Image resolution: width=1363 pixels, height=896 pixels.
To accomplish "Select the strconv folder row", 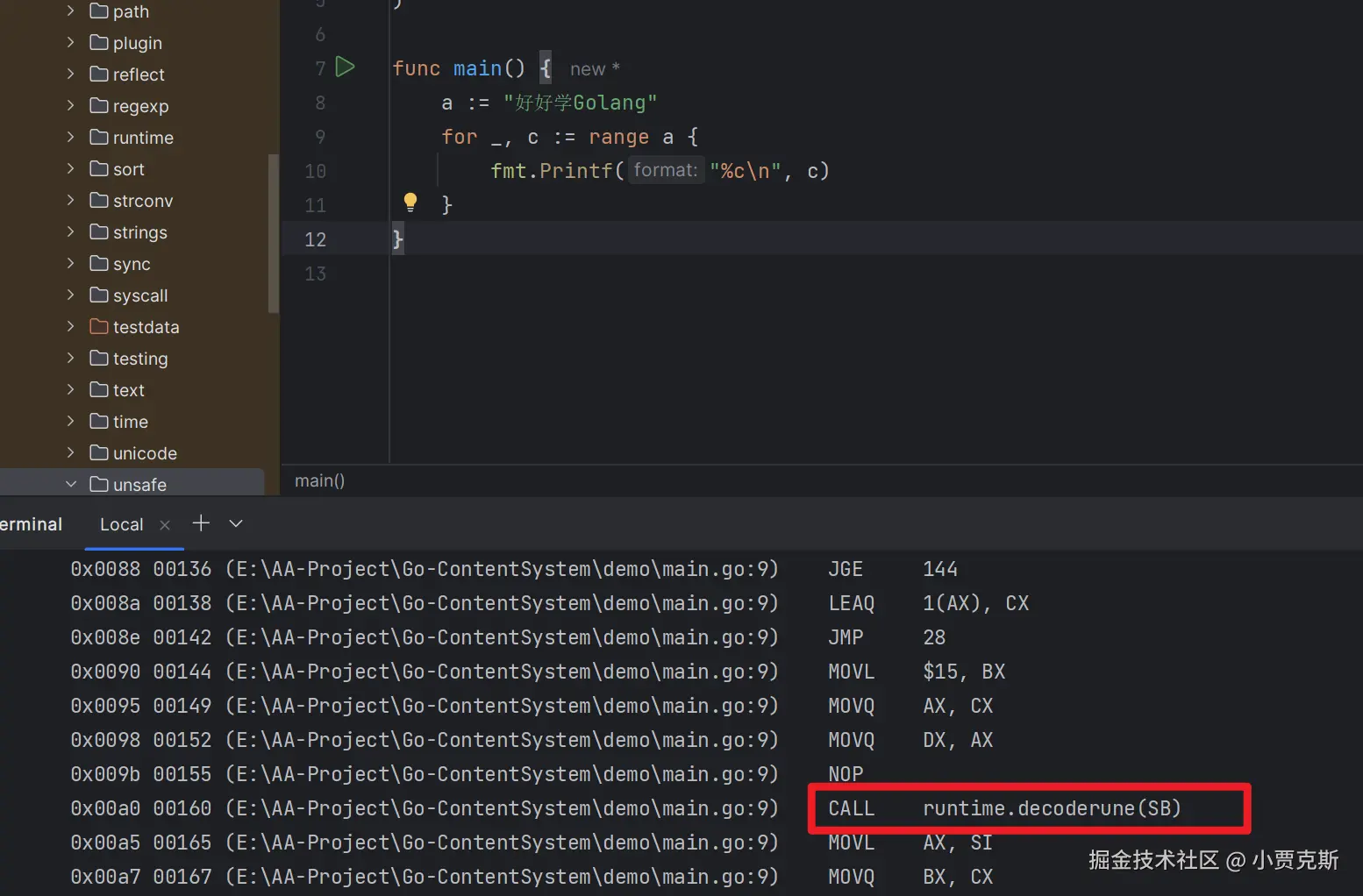I will (x=132, y=200).
